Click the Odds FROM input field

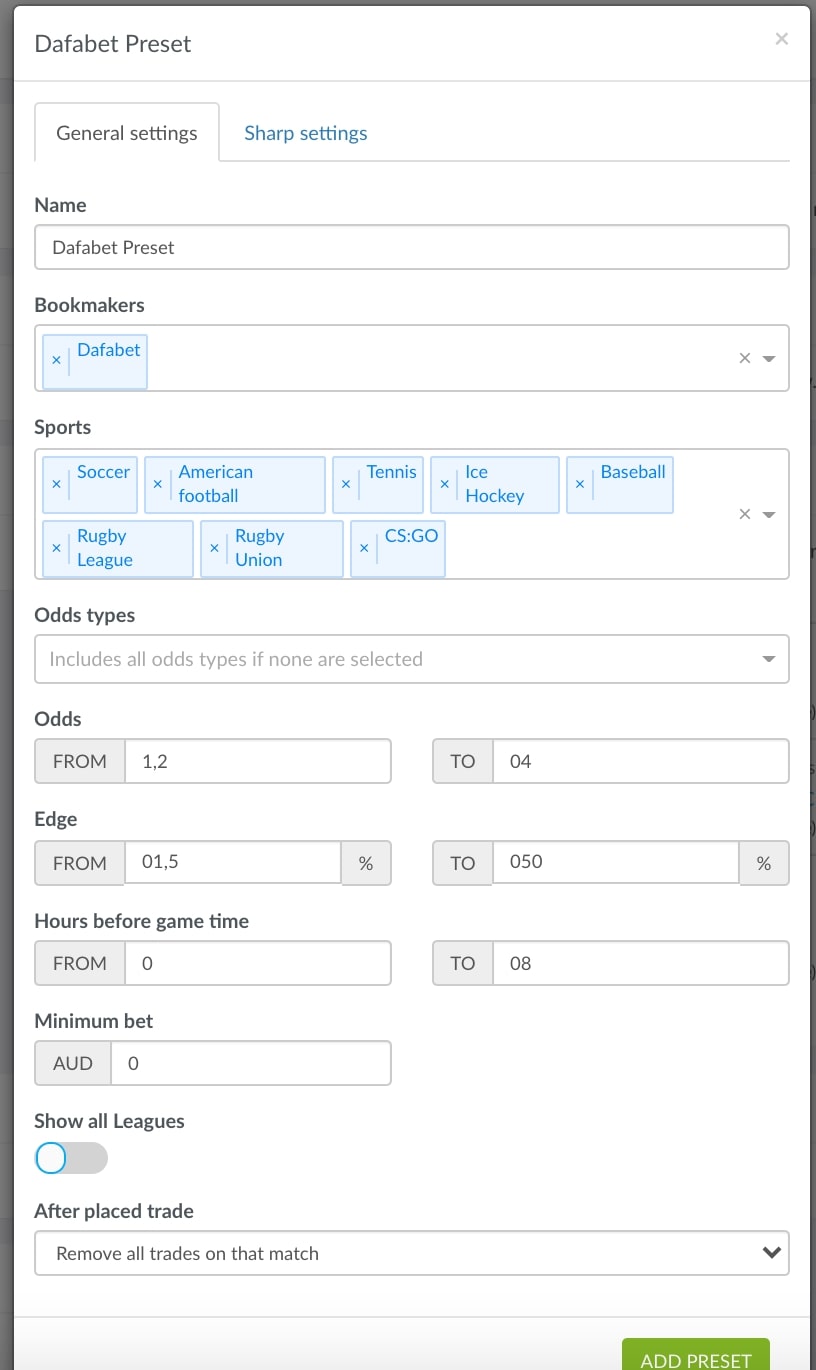(x=258, y=761)
